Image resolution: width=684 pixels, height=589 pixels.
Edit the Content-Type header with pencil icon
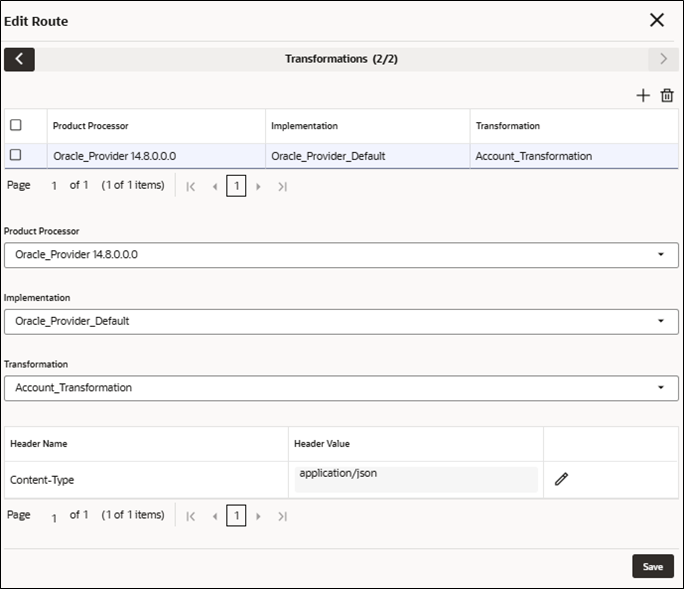pos(561,479)
